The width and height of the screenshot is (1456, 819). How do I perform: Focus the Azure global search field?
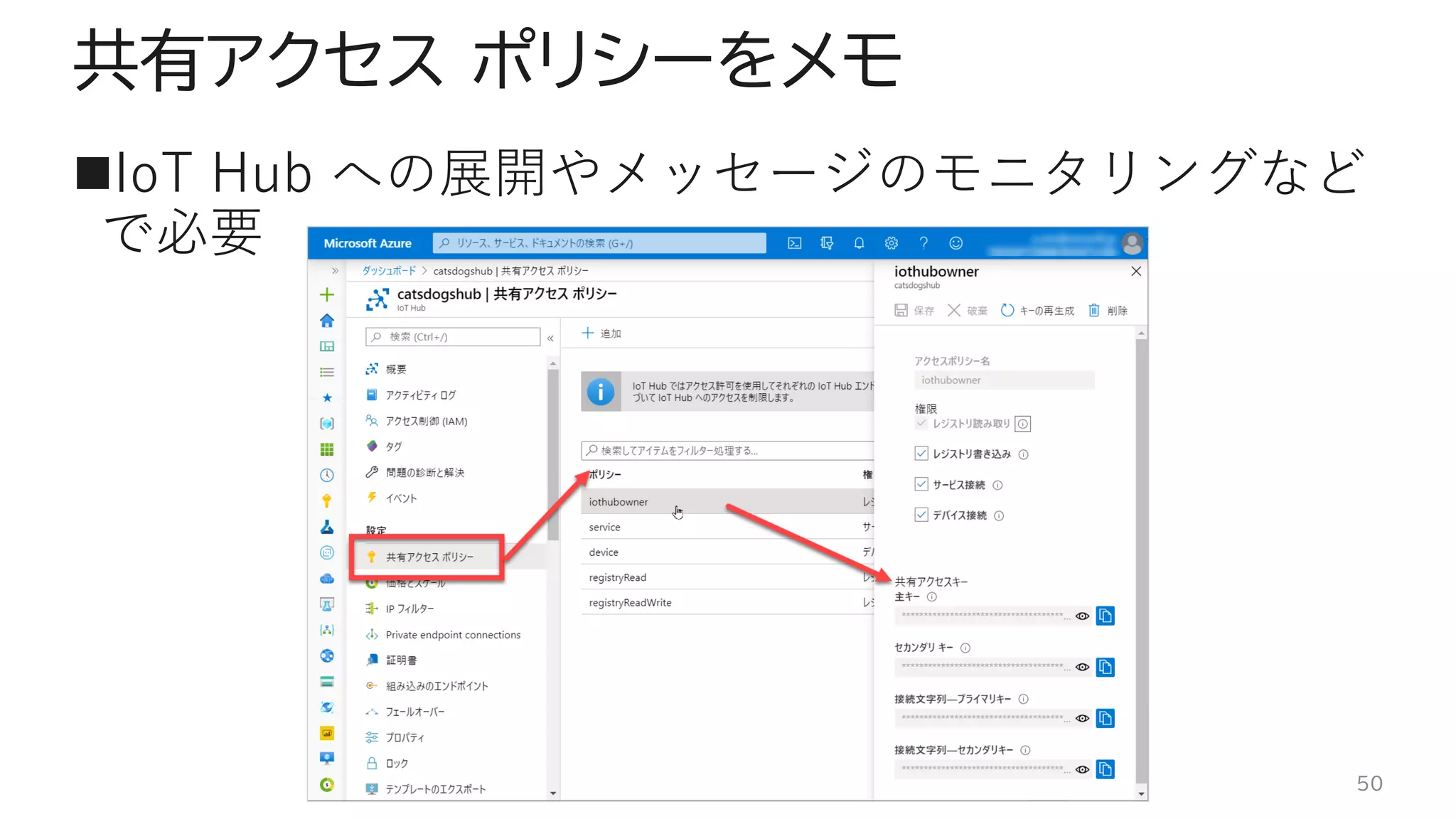click(599, 243)
